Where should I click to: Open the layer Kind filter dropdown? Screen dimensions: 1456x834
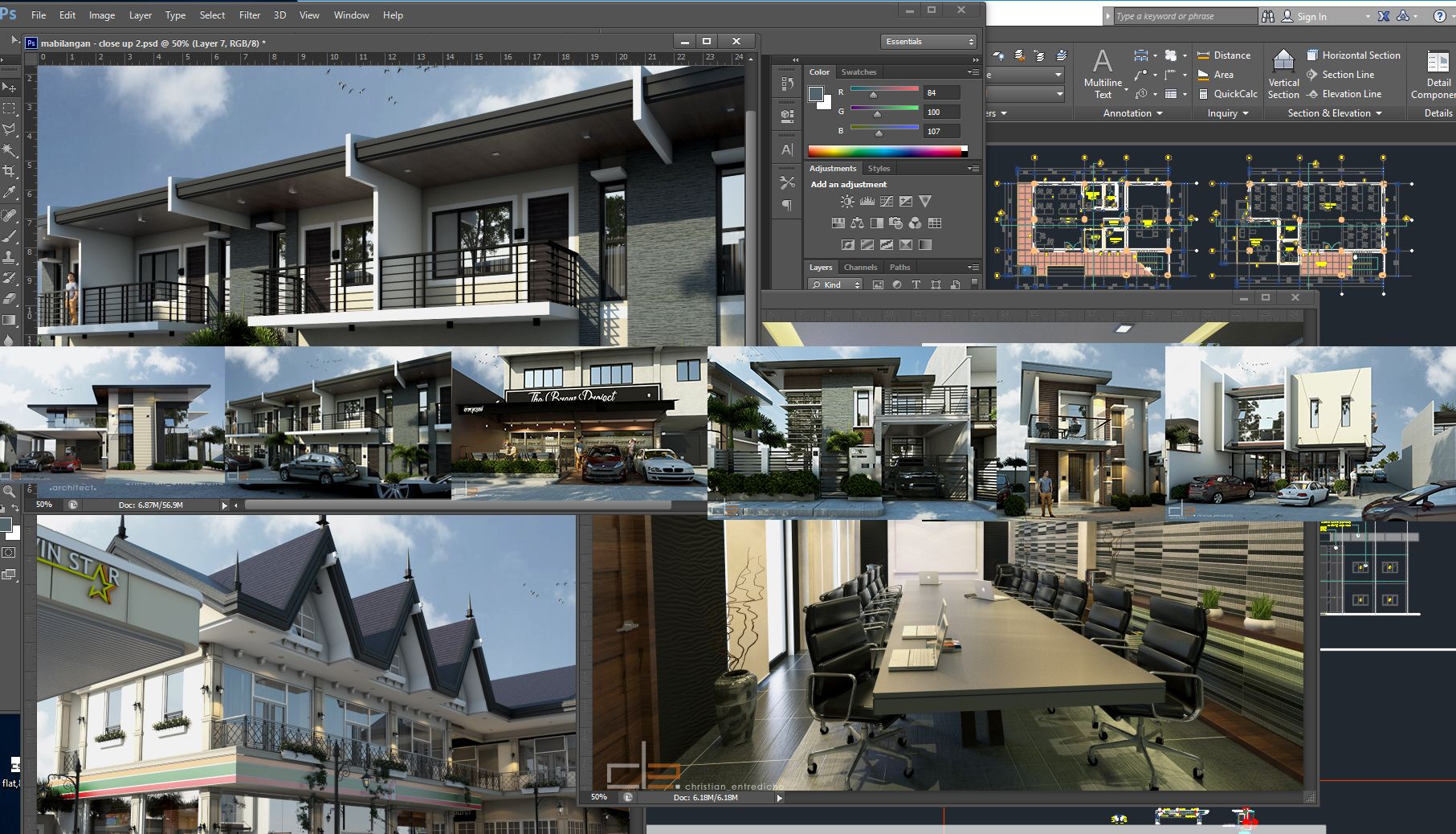pos(836,284)
